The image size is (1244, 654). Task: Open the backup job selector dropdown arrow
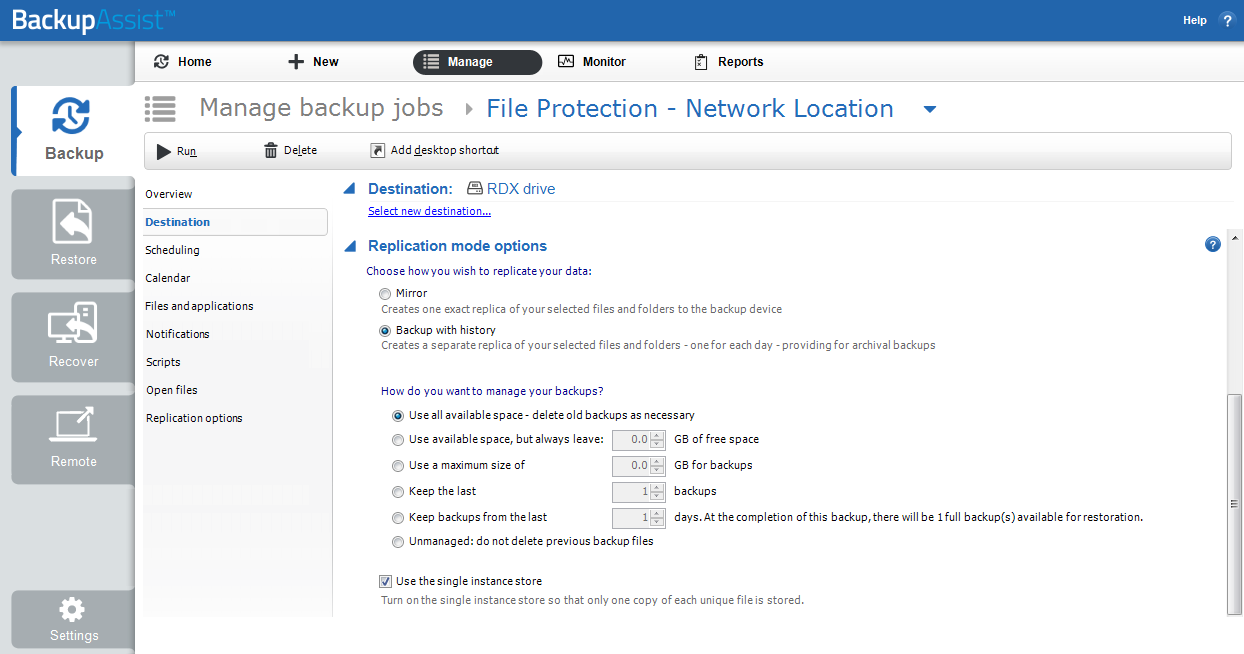pyautogui.click(x=930, y=109)
